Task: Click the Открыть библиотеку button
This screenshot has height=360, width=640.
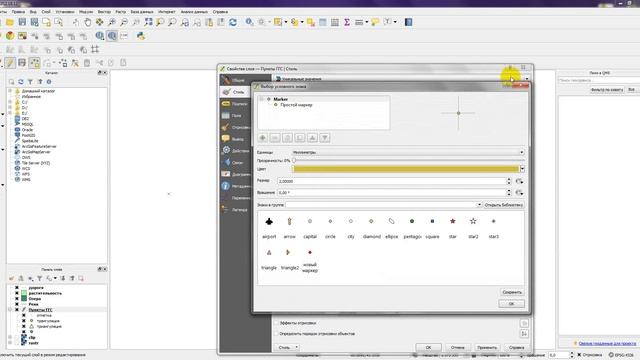Action: [504, 205]
